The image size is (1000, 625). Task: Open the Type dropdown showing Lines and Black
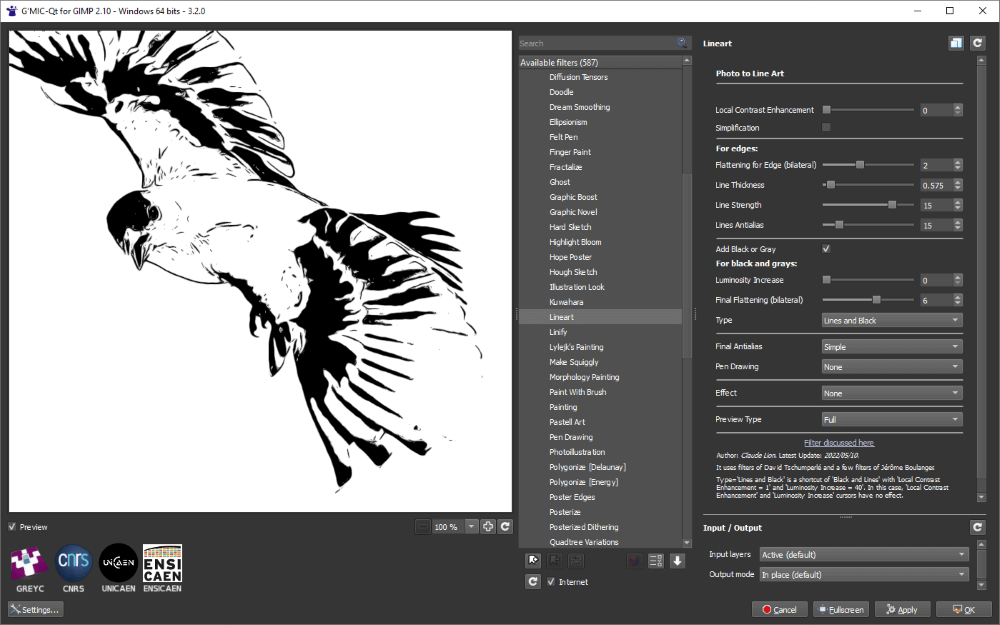(891, 320)
